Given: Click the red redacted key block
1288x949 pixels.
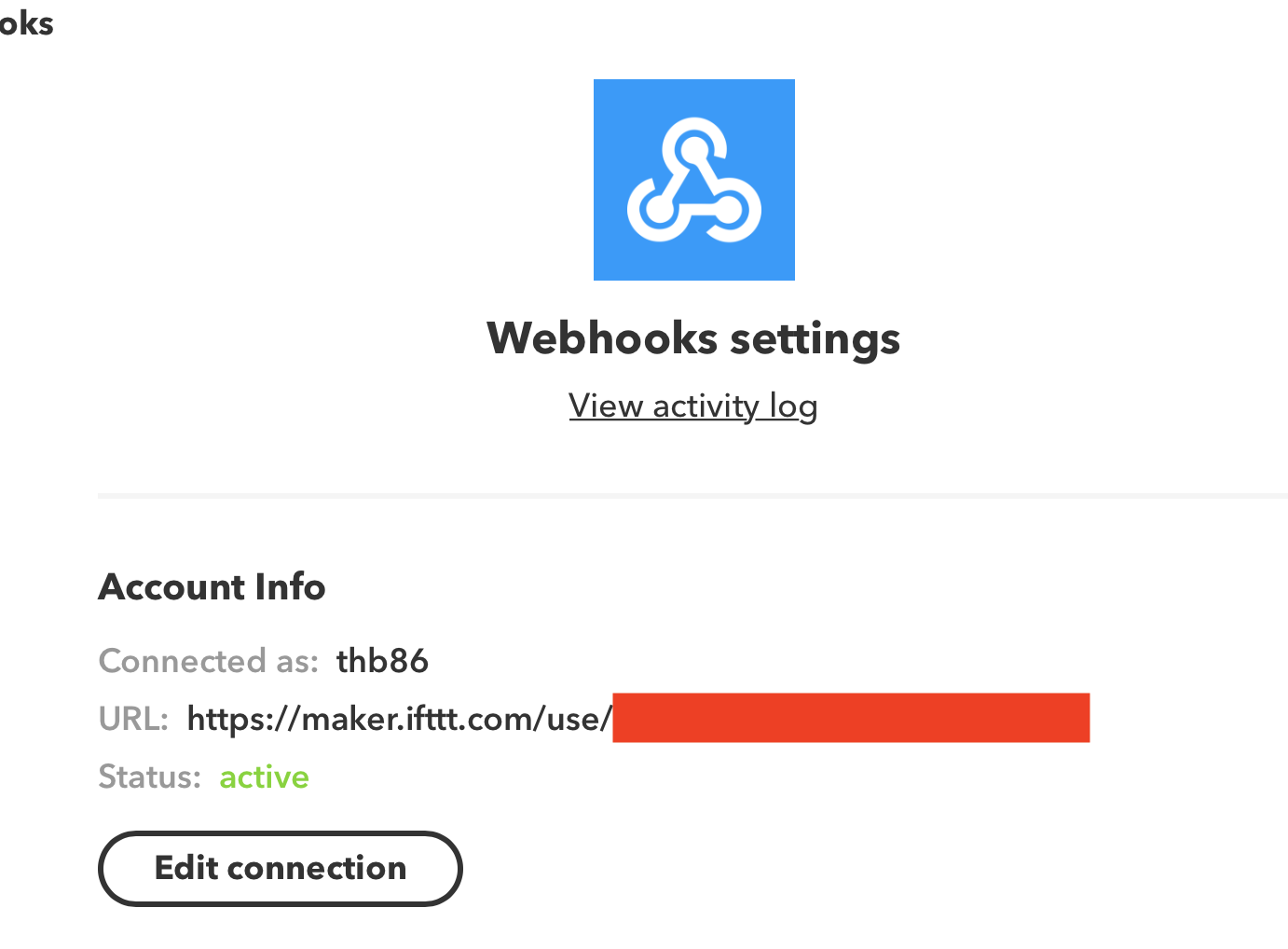Looking at the screenshot, I should (850, 718).
